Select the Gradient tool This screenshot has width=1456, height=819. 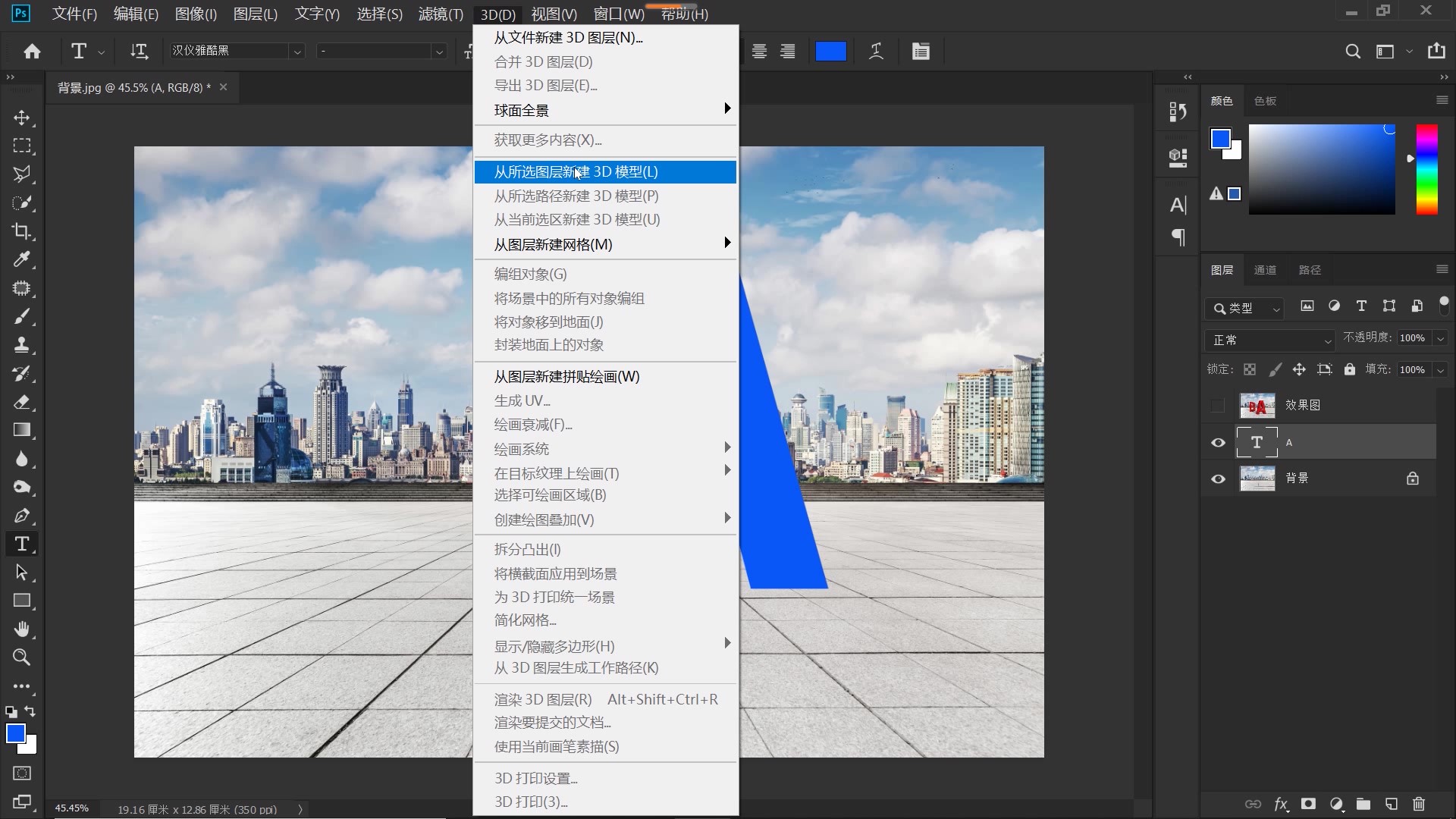tap(22, 430)
